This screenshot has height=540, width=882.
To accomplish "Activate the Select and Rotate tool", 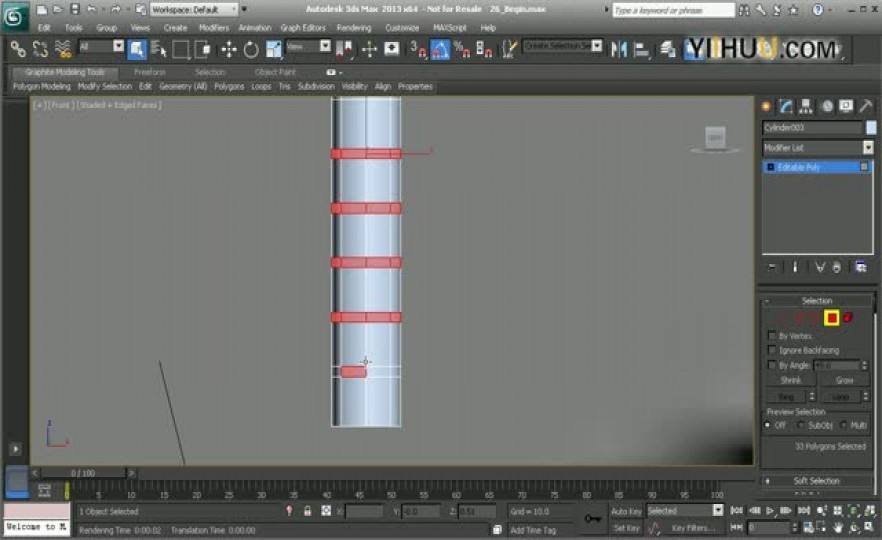I will [251, 50].
